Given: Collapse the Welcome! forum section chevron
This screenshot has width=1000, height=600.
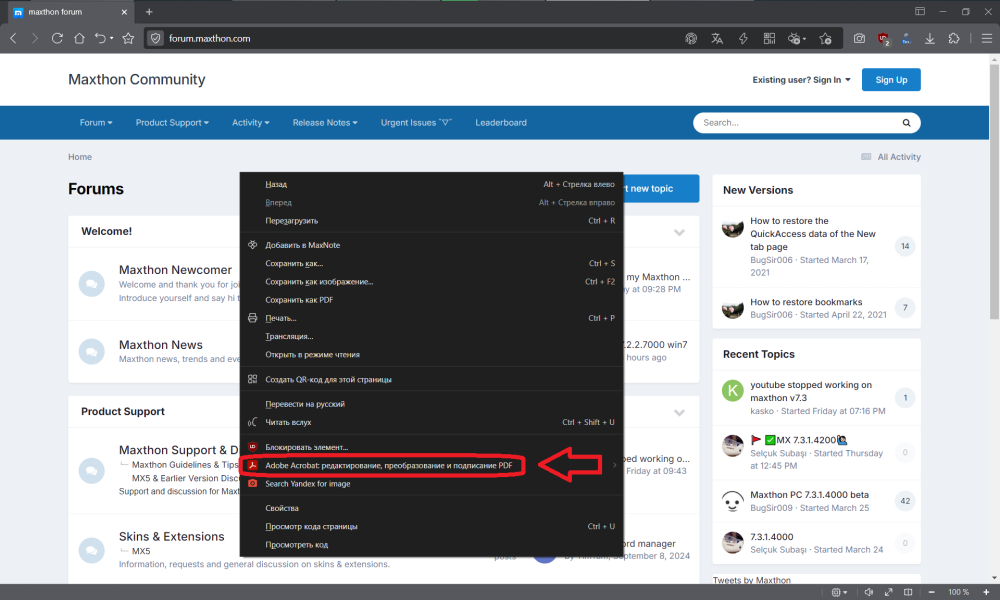Looking at the screenshot, I should (679, 232).
